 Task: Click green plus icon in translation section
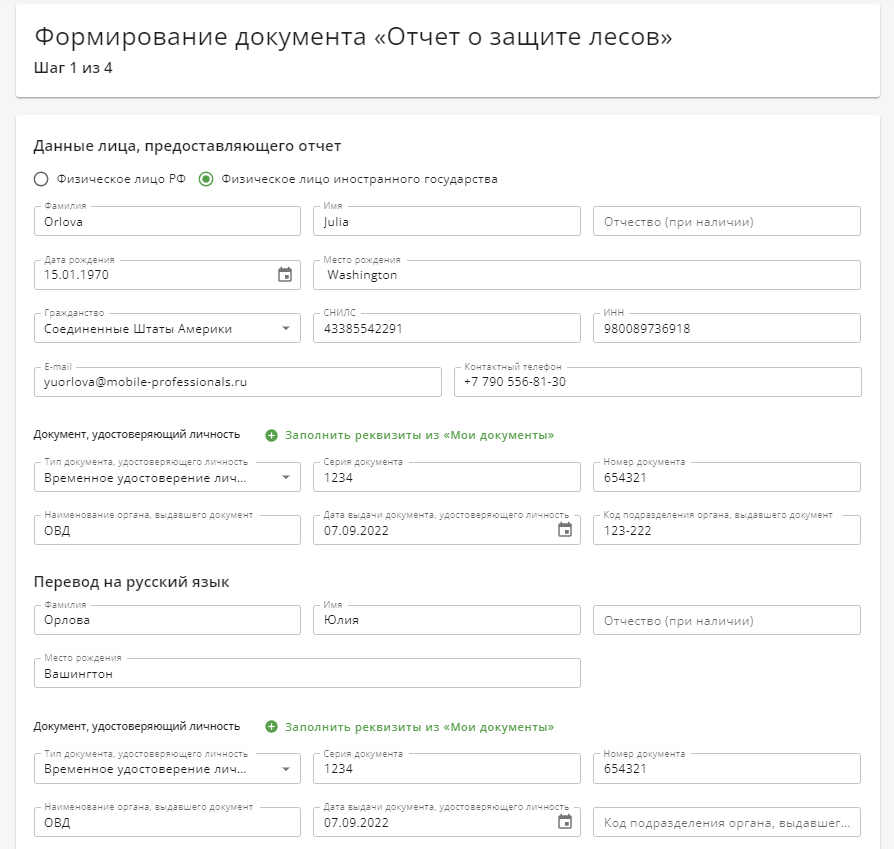271,727
